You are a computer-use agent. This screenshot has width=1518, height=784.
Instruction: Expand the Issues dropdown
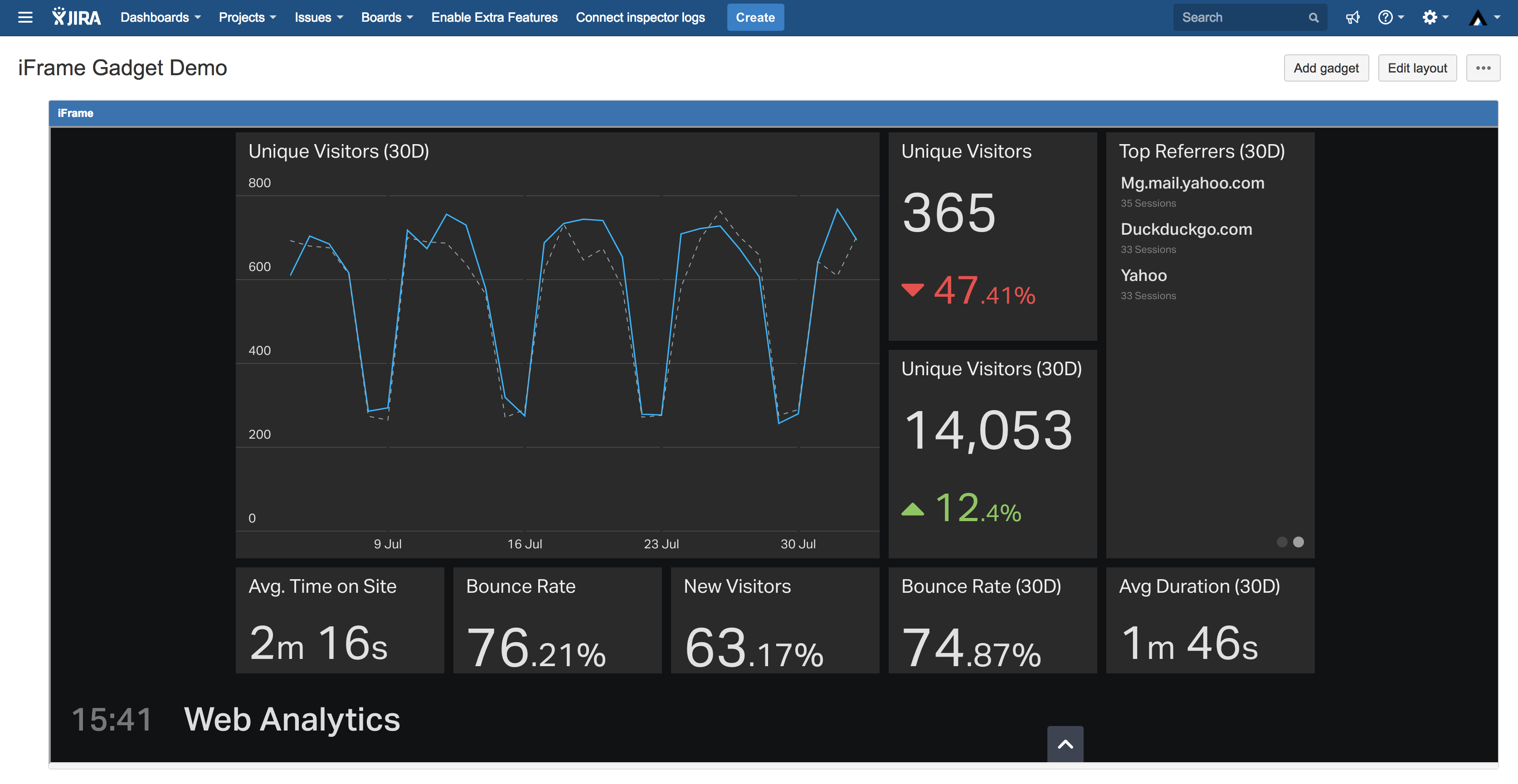pos(318,18)
